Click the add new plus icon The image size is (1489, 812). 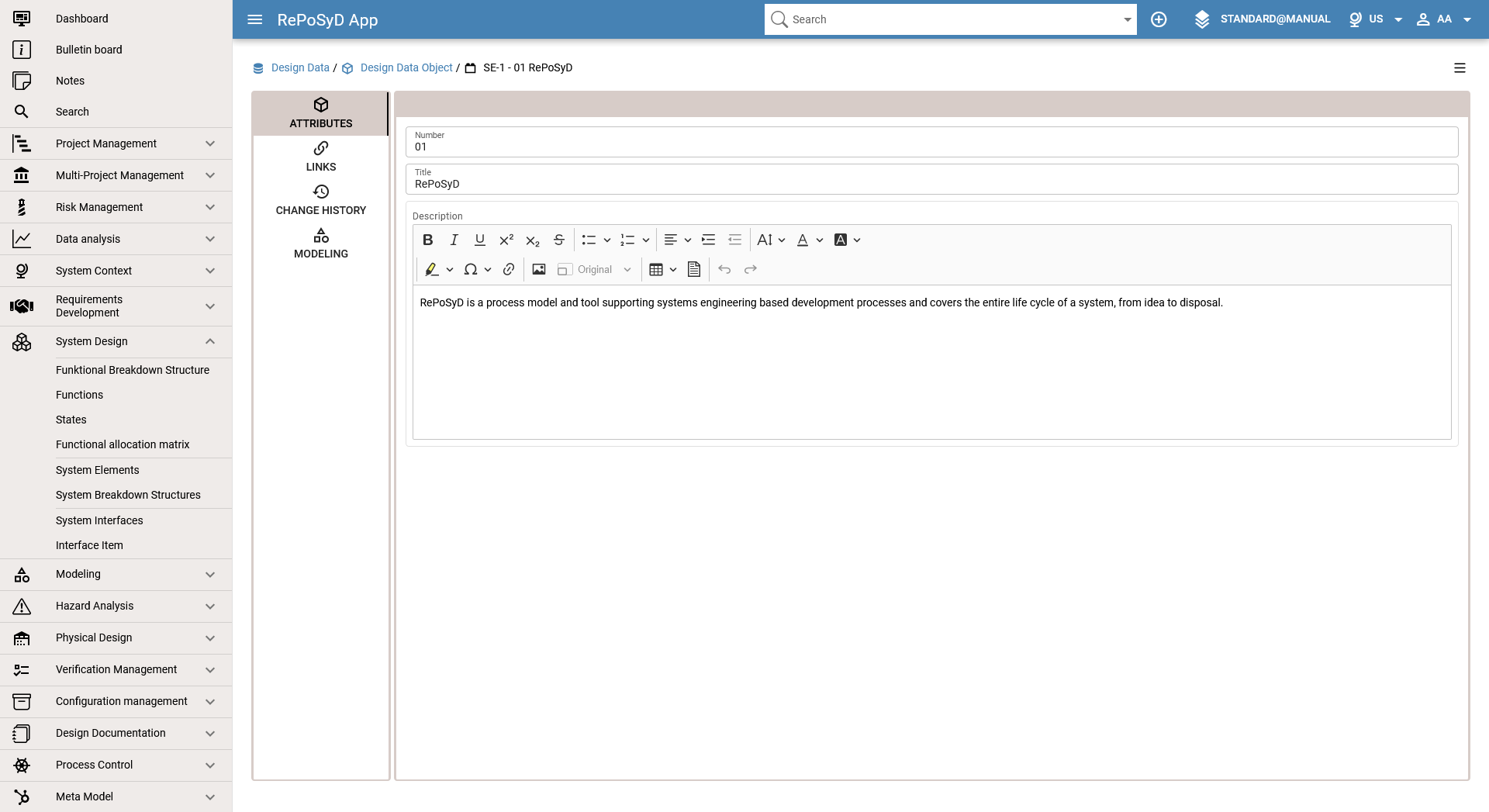(1159, 19)
